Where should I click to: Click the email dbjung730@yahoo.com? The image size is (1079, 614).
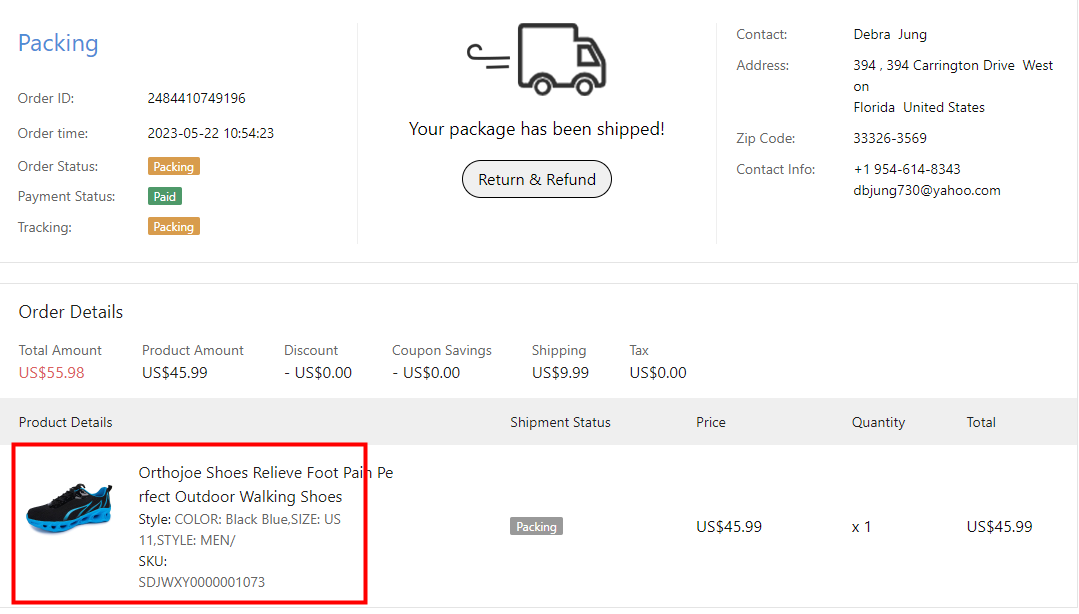coord(927,190)
